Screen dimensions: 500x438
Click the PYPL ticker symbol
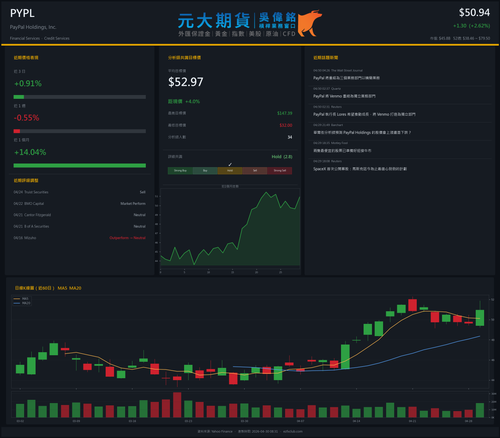click(22, 13)
